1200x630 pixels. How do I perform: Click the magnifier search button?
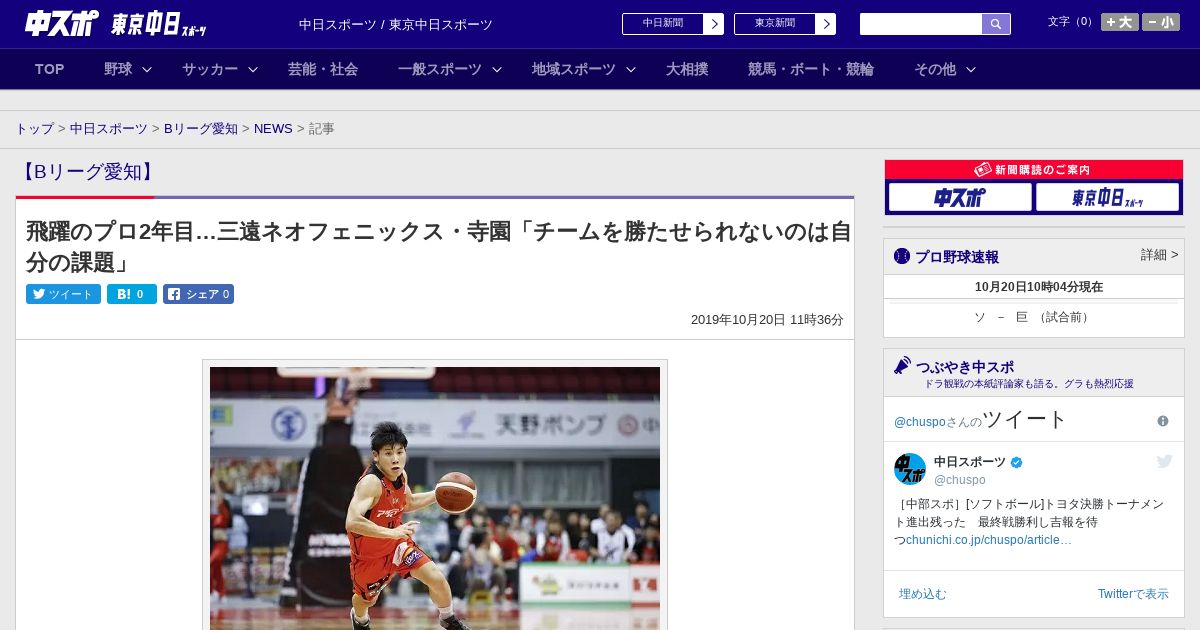[996, 24]
